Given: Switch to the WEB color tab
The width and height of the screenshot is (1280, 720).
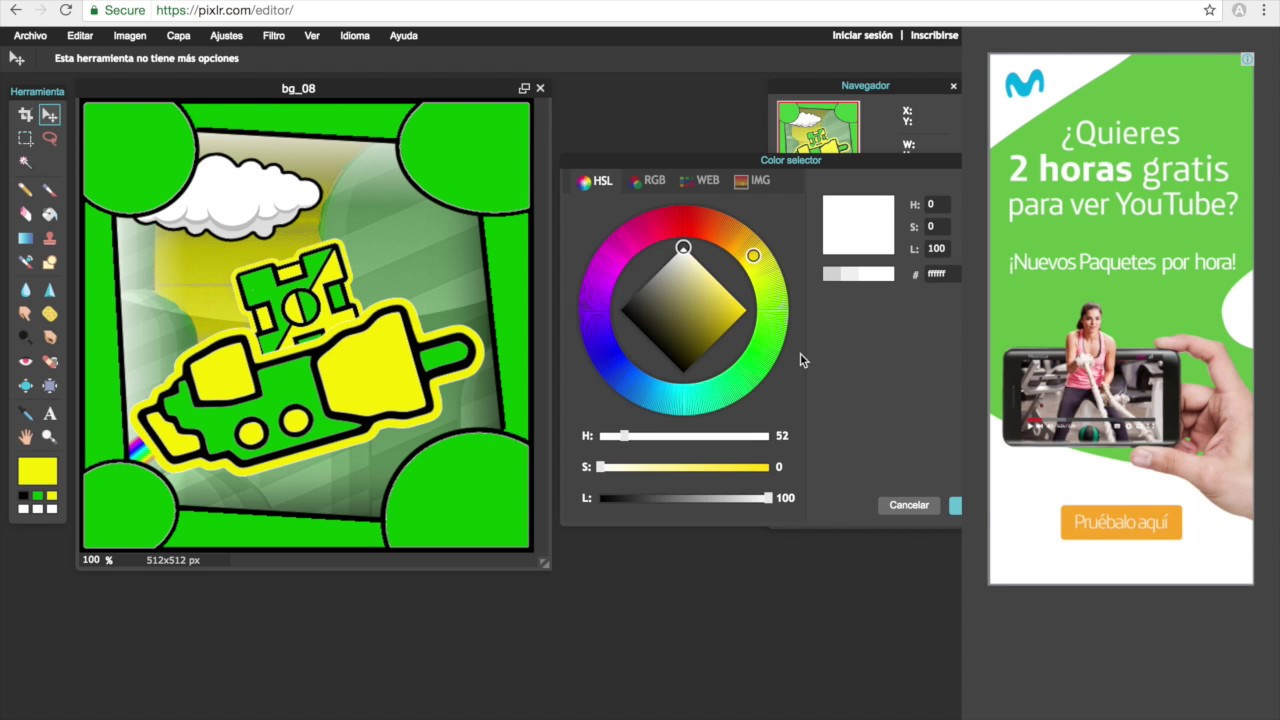Looking at the screenshot, I should coord(700,181).
